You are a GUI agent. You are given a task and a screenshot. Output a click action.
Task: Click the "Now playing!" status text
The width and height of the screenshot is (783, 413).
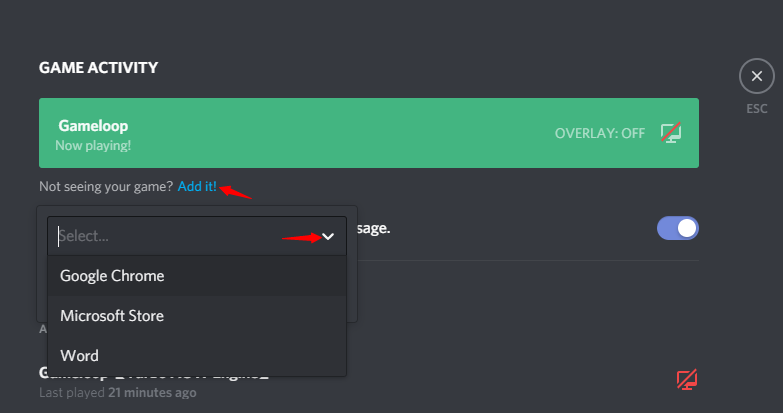pos(93,145)
